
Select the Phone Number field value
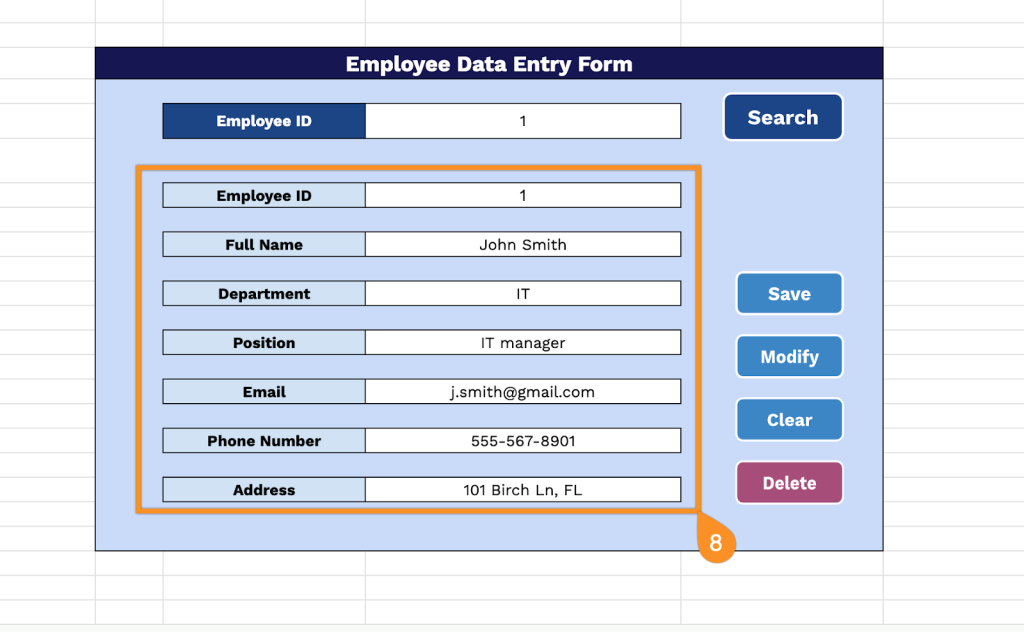click(522, 441)
